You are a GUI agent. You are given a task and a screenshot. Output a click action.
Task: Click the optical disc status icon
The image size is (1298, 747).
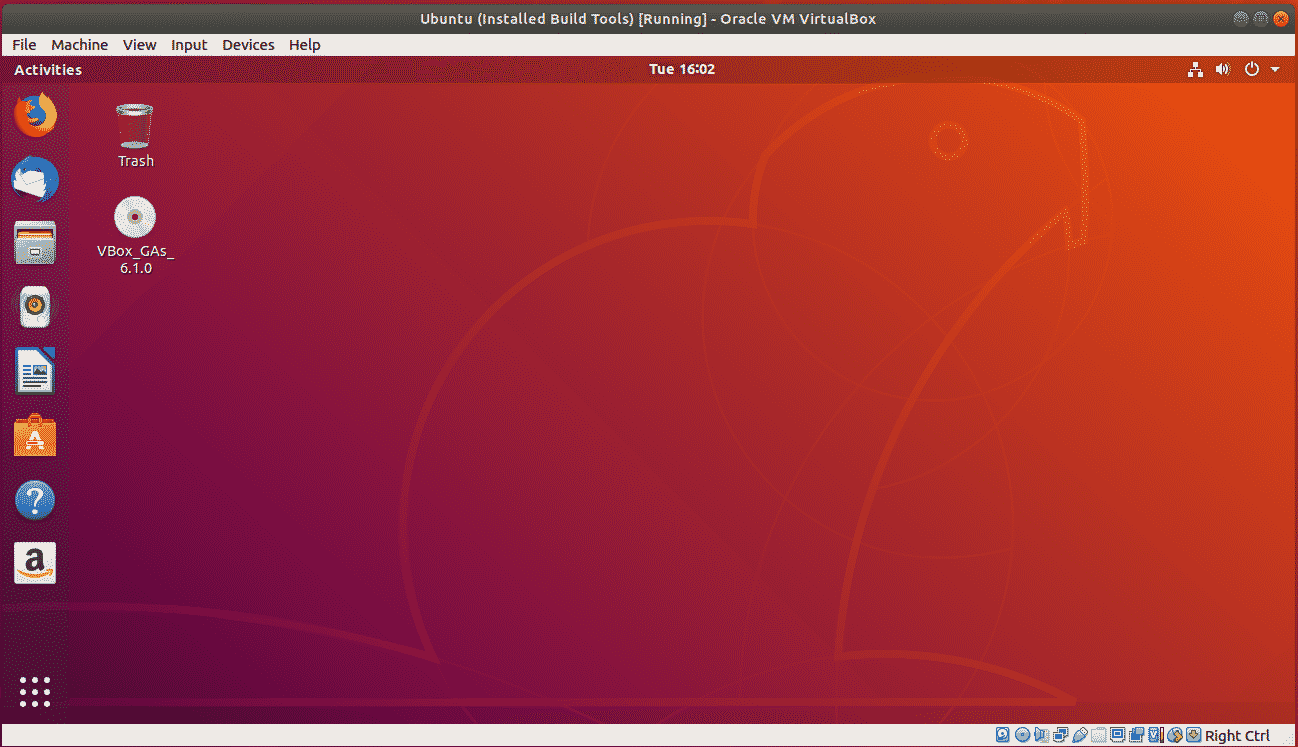tap(1022, 735)
